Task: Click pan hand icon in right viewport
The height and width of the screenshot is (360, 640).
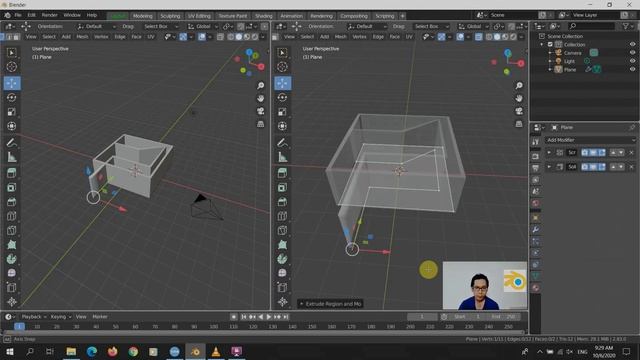Action: 519,98
